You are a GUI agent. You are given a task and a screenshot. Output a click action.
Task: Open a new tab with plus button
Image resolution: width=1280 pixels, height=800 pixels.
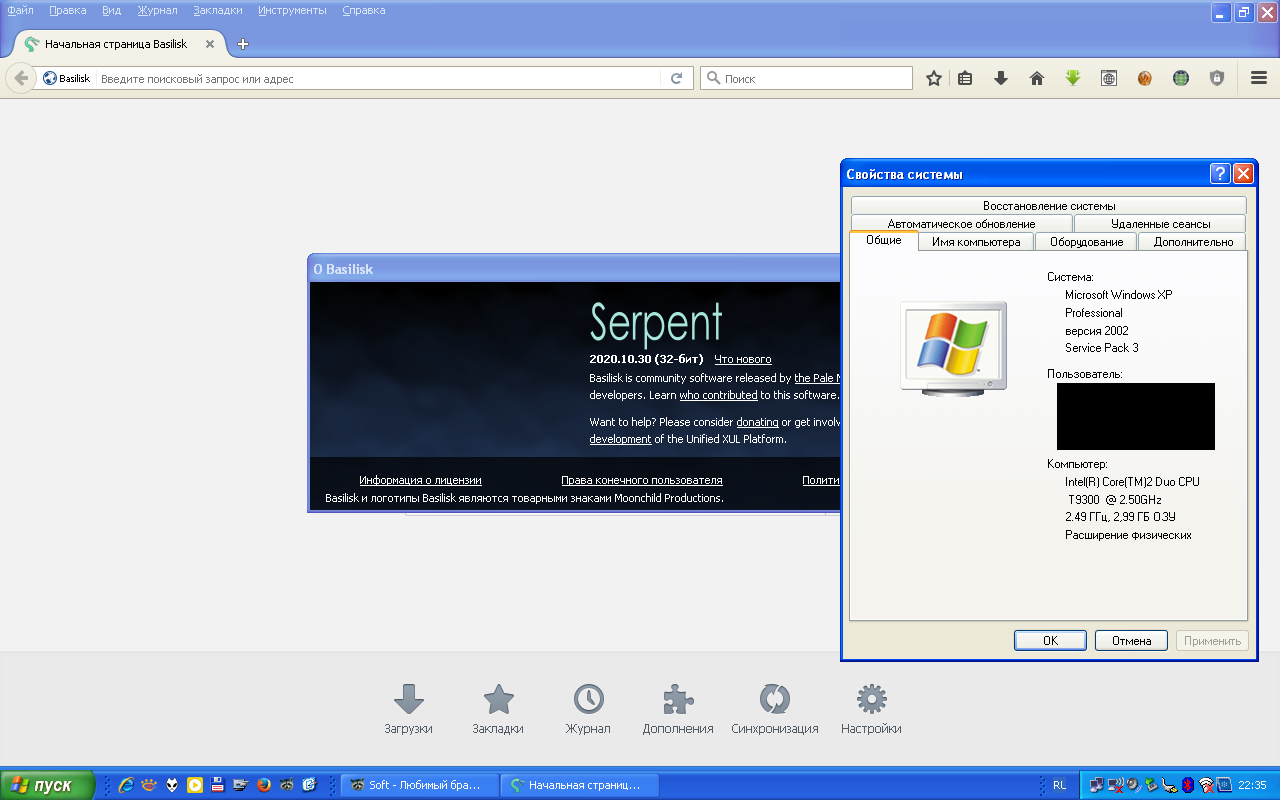click(243, 44)
